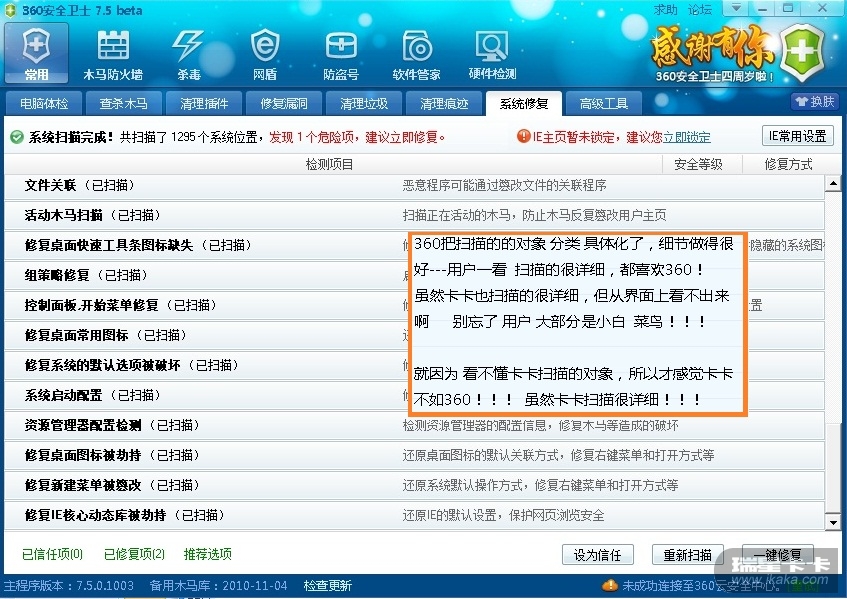This screenshot has width=847, height=599.
Task: Open 木马防火墙 firewall module
Action: coord(113,55)
